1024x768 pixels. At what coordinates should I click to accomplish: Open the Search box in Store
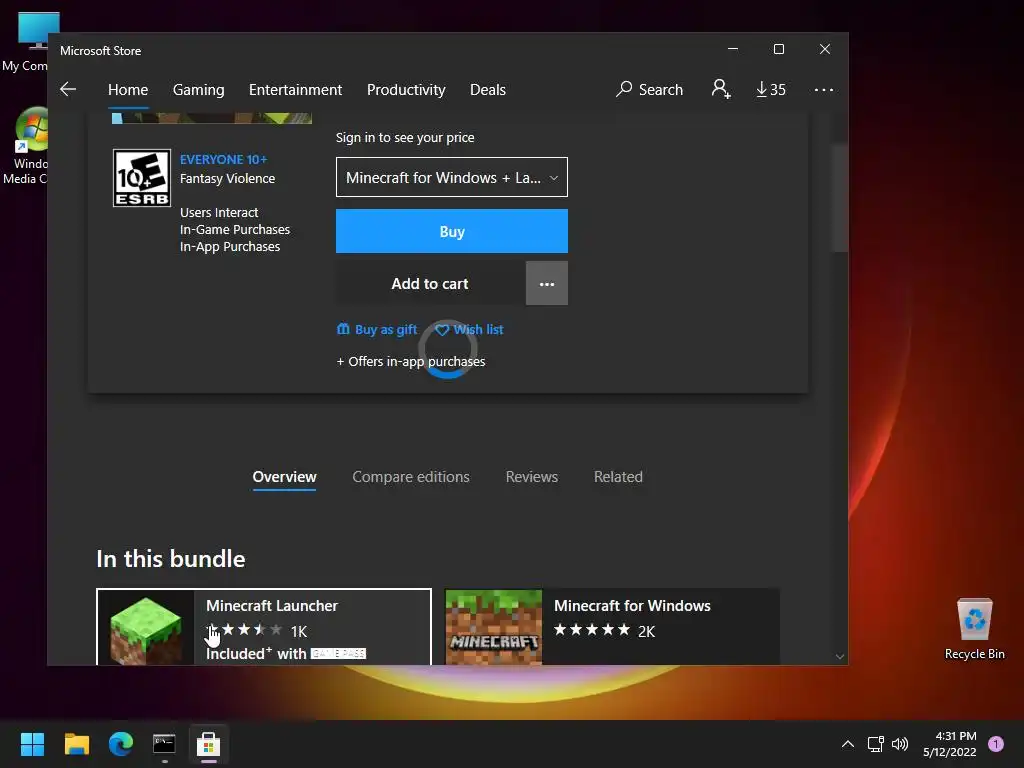click(x=649, y=89)
